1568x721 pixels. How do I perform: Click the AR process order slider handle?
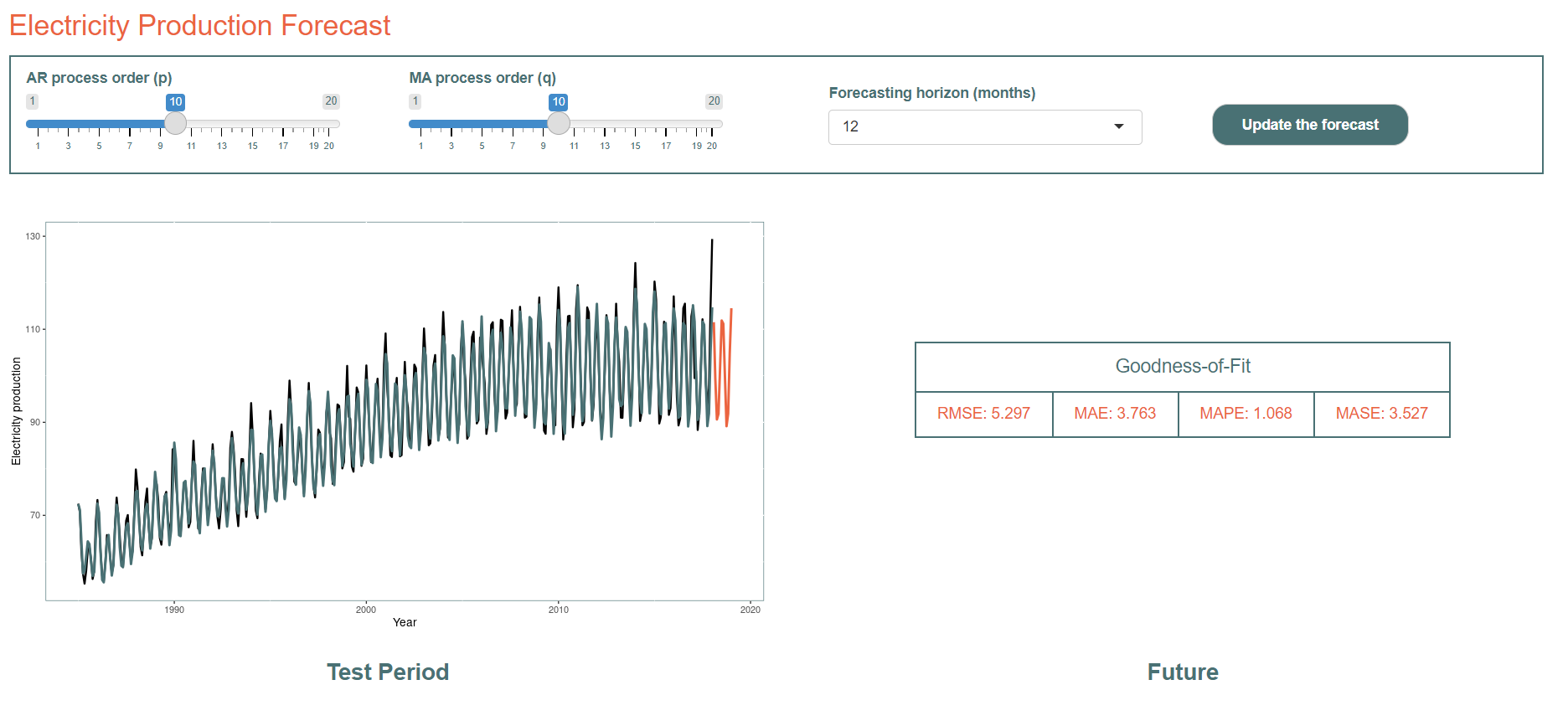point(175,124)
